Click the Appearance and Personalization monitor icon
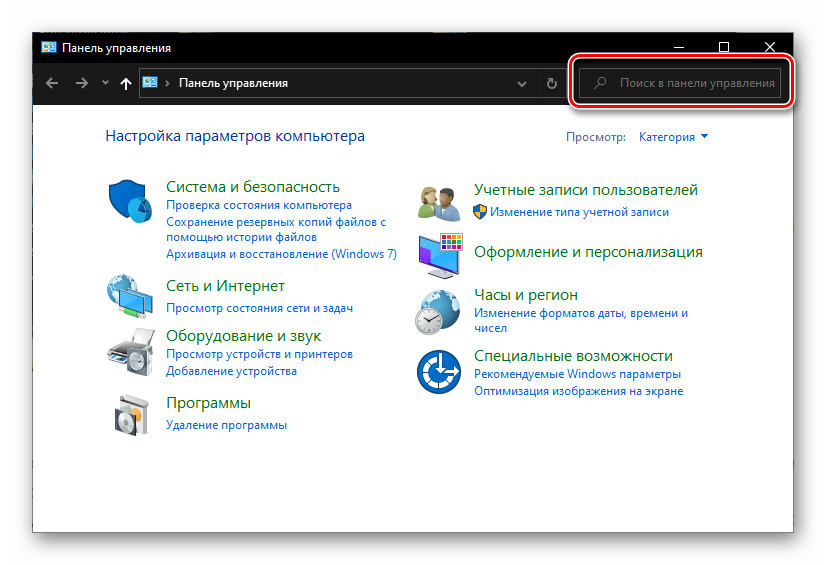 point(438,255)
